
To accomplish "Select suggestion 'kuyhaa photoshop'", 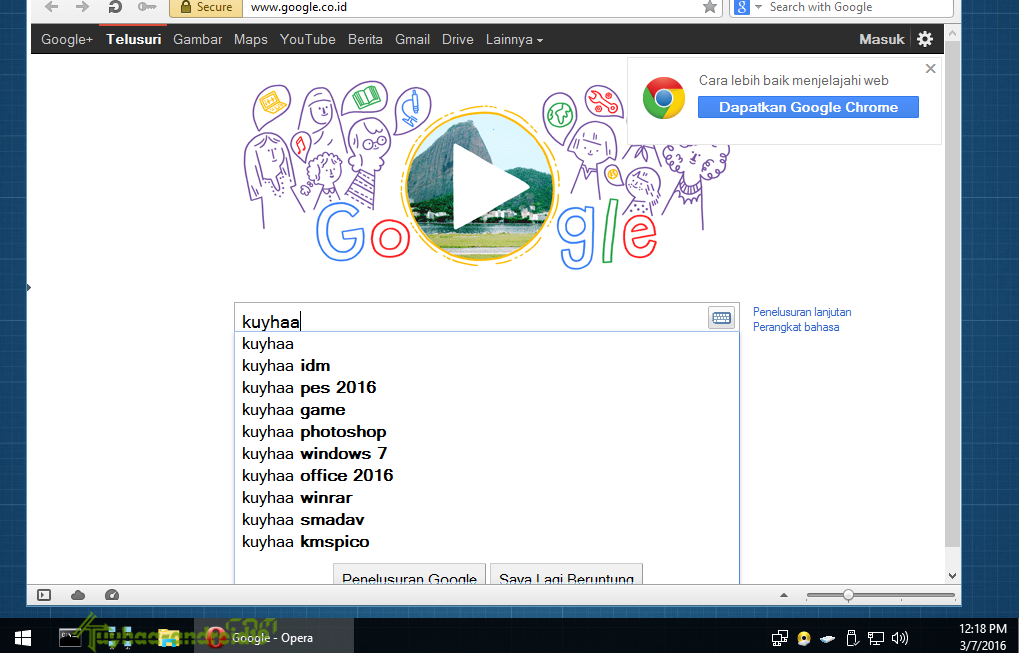I will point(487,432).
